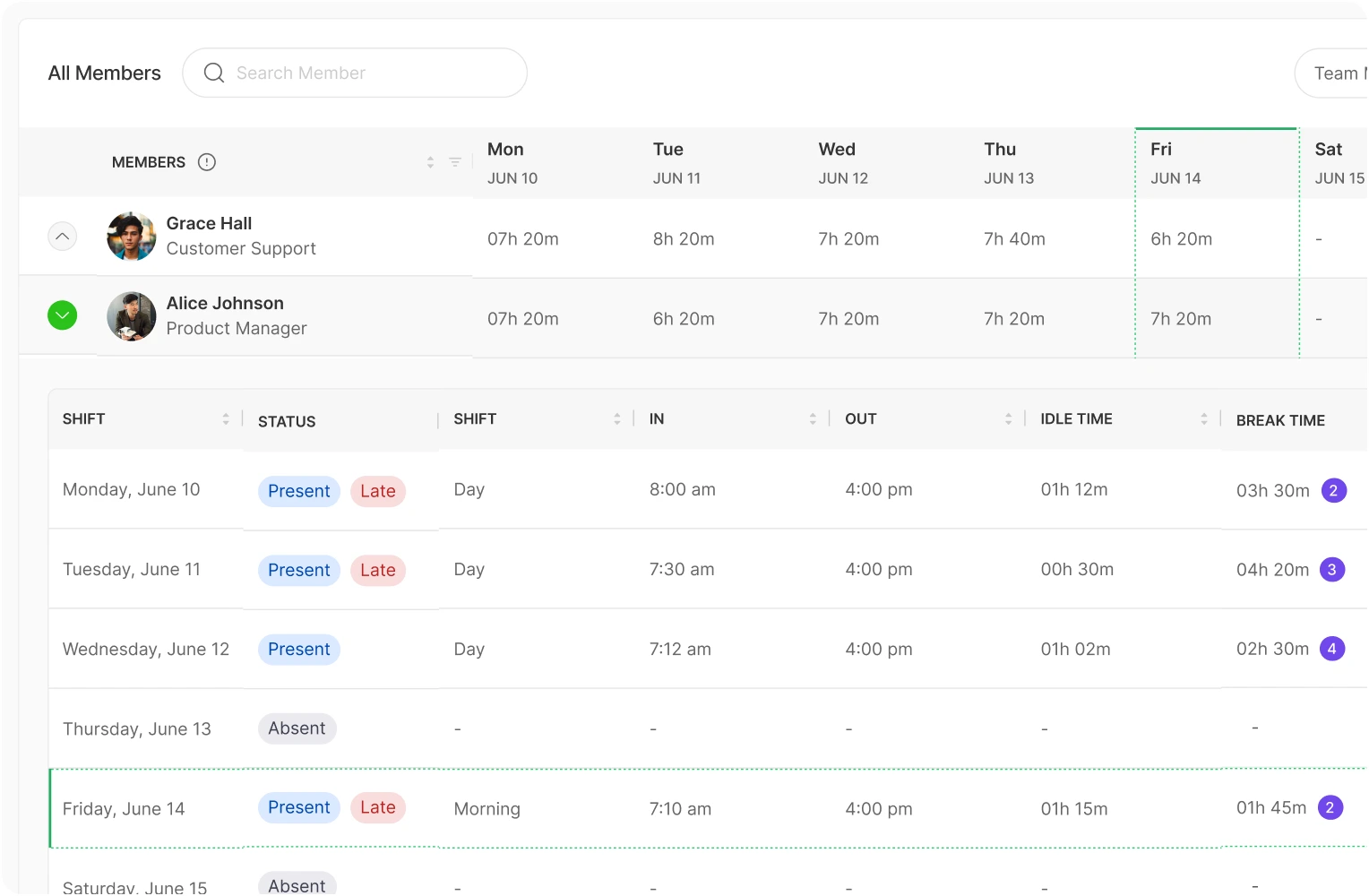The width and height of the screenshot is (1369, 896).
Task: Sort by IDLE TIME column
Action: [x=1204, y=418]
